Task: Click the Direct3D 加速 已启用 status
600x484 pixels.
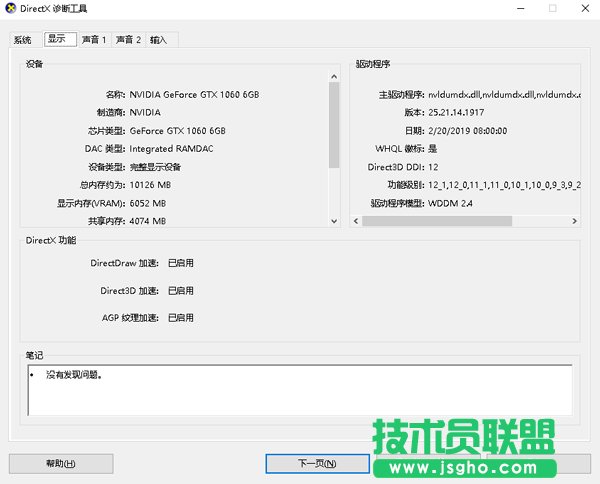Action: (x=181, y=291)
